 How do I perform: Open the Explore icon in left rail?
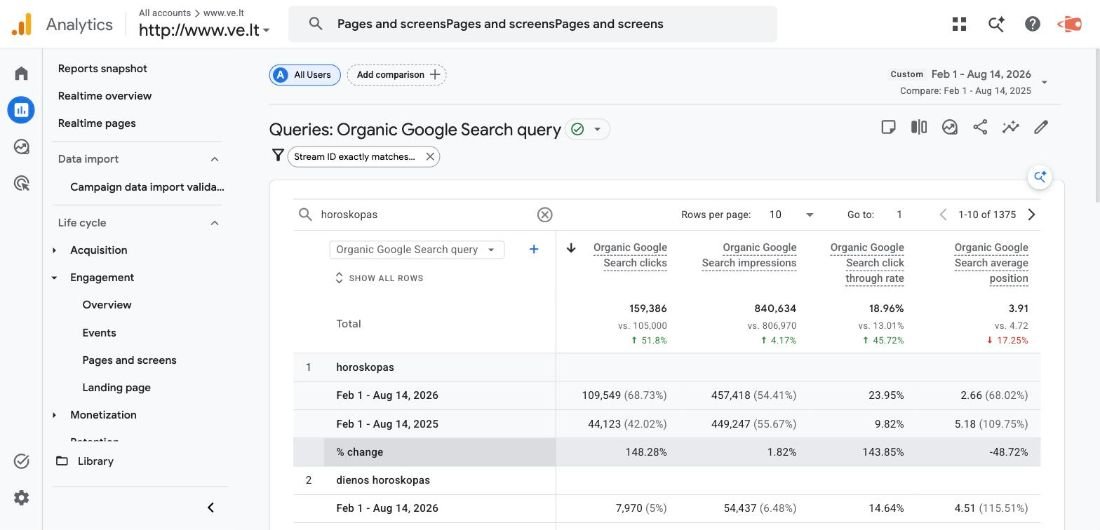21,147
